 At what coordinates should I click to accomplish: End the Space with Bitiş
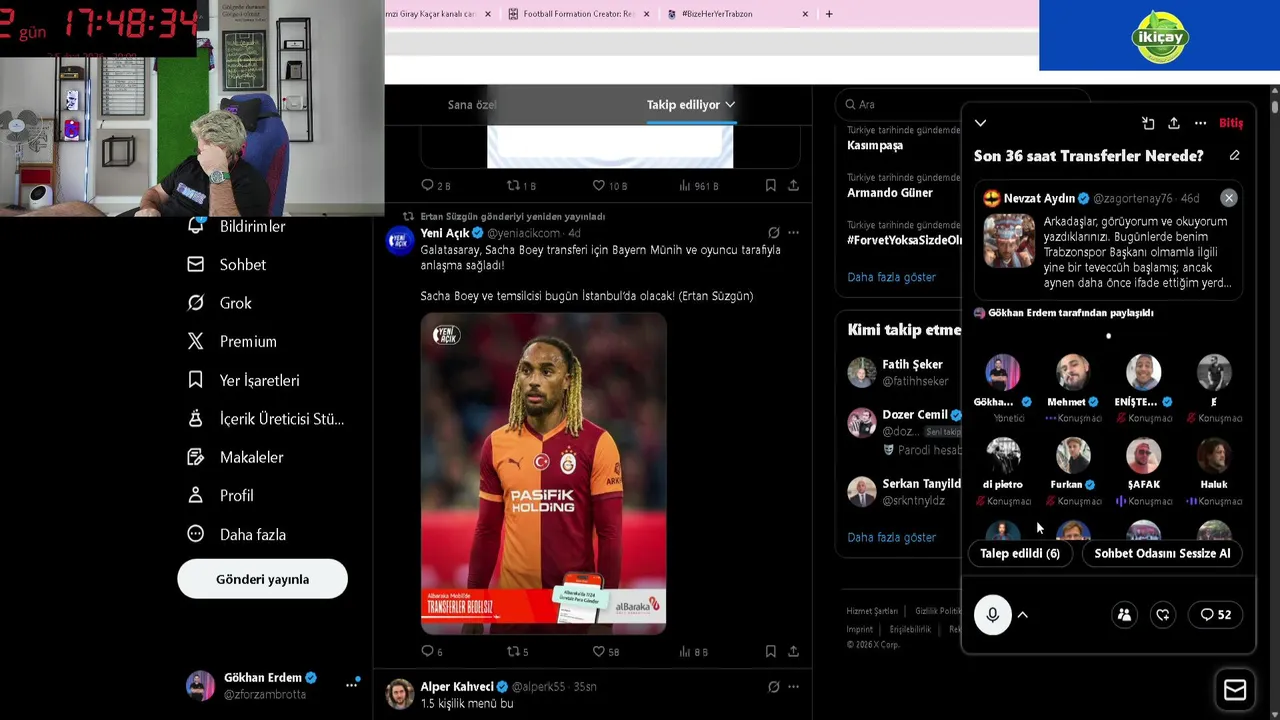1231,123
